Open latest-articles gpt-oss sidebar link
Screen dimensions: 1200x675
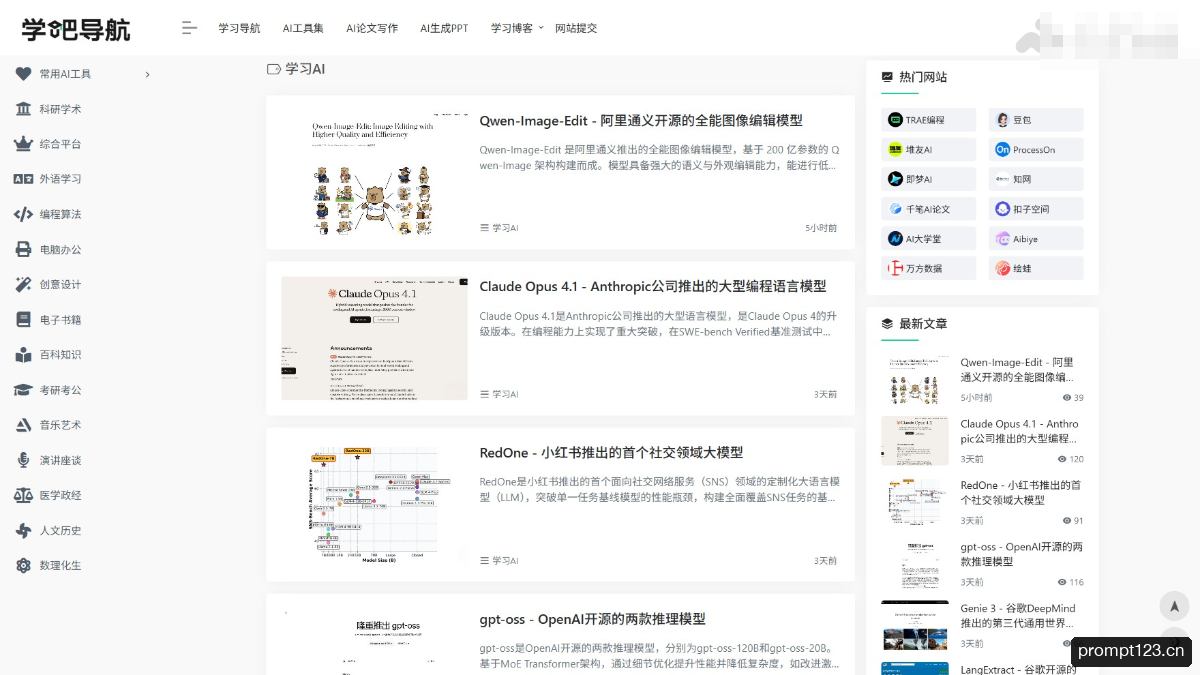pos(1021,554)
